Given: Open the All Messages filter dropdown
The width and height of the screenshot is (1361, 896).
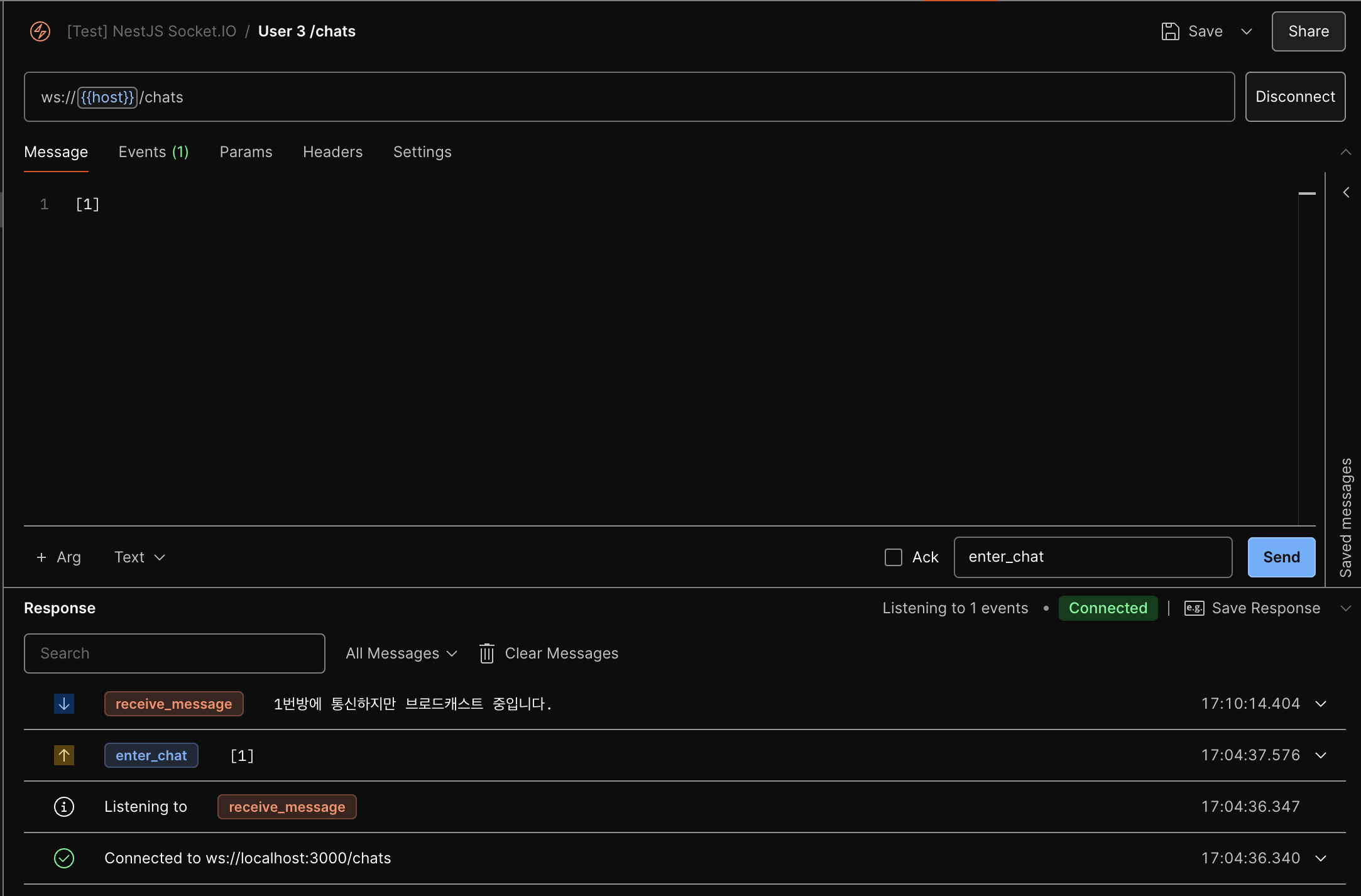Looking at the screenshot, I should click(x=401, y=653).
